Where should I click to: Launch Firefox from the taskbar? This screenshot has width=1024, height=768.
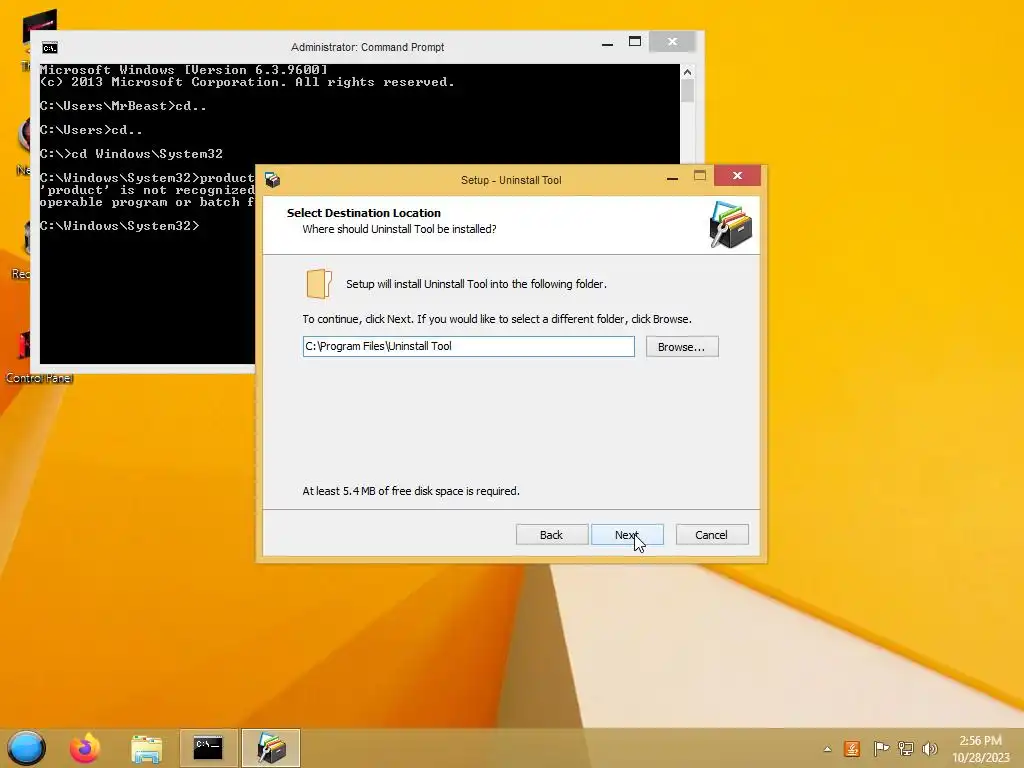85,748
